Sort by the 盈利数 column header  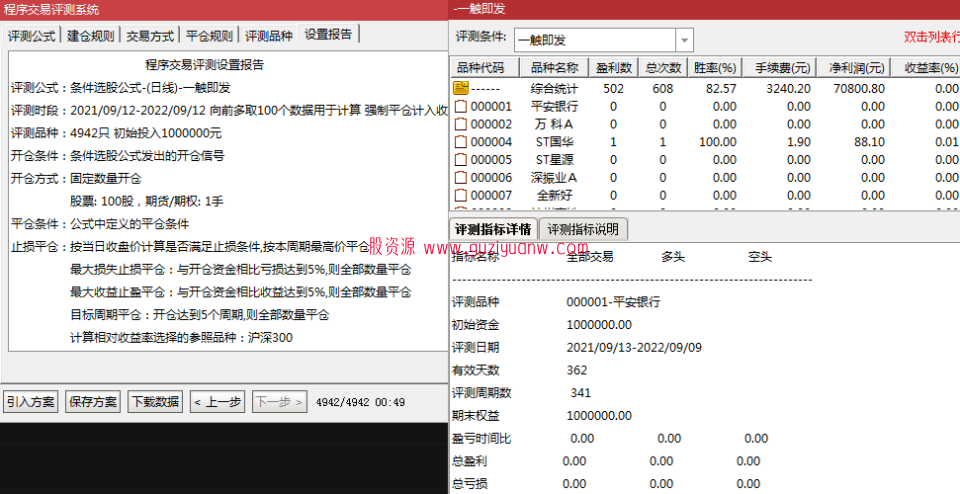[x=613, y=67]
